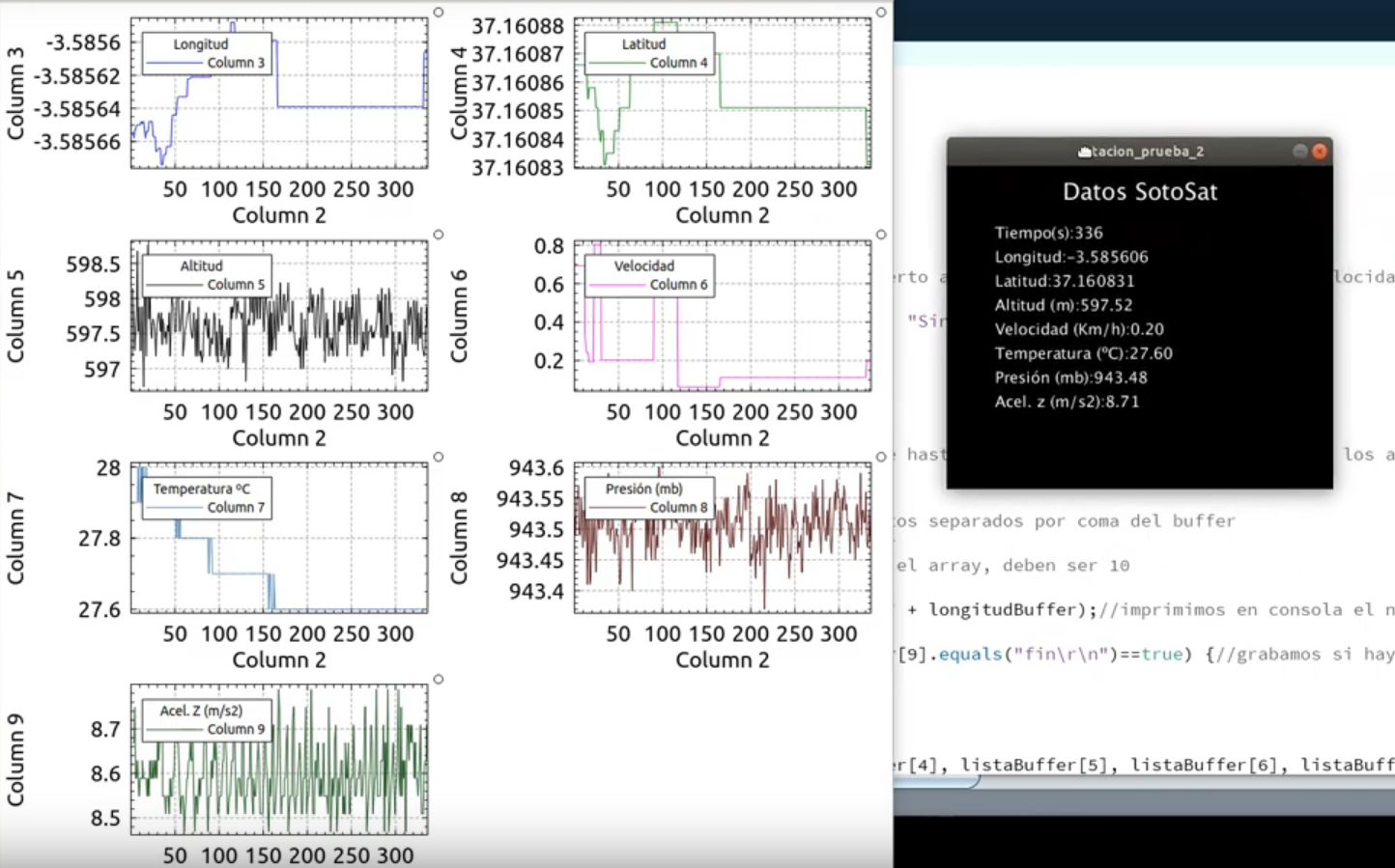Click the 'Column 6' y-axis label
Screen dimensions: 1395x868
click(x=459, y=316)
